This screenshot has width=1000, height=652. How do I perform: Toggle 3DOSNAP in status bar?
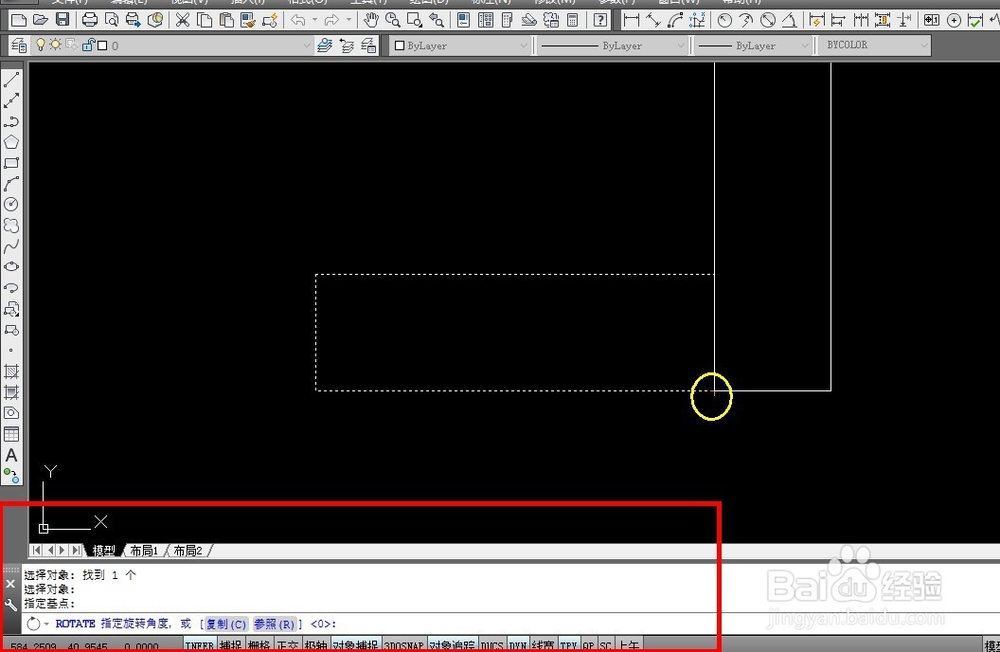tap(404, 645)
